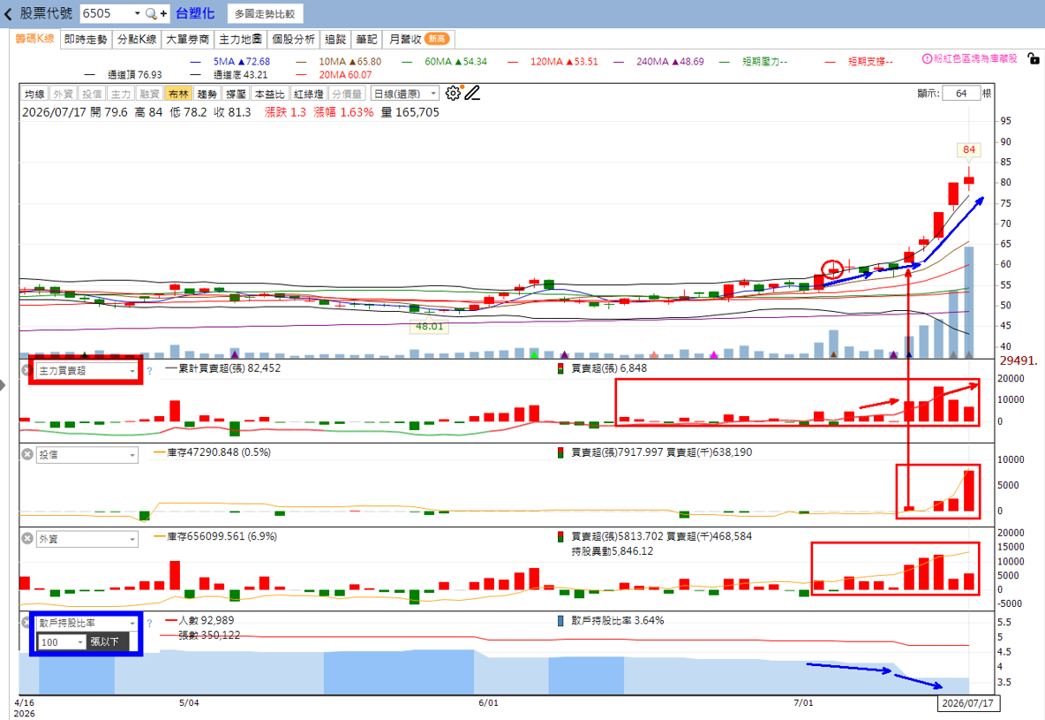Click the plus icon next to the stock search
1045x720 pixels.
pyautogui.click(x=163, y=13)
